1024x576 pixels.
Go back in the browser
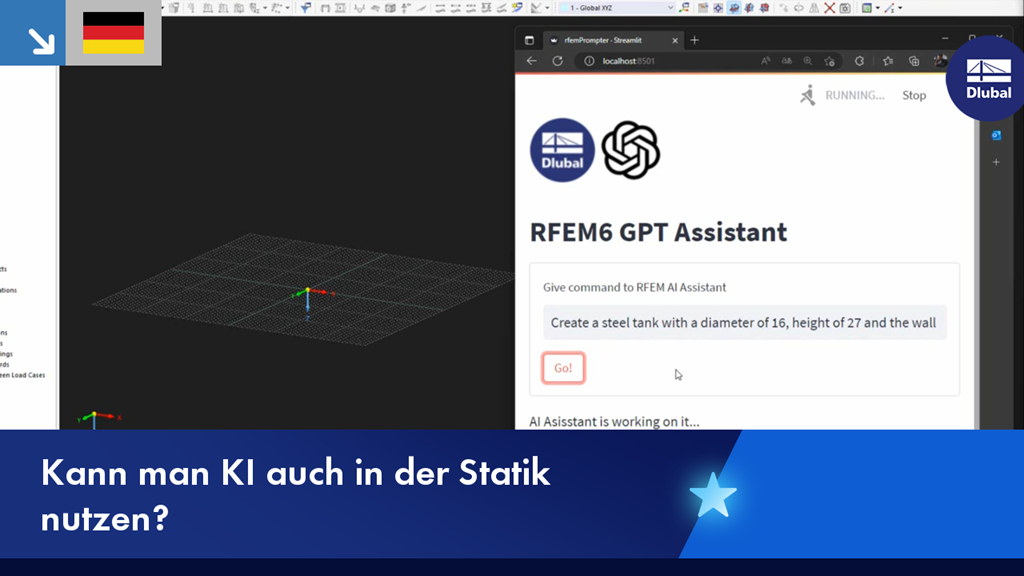coord(532,61)
